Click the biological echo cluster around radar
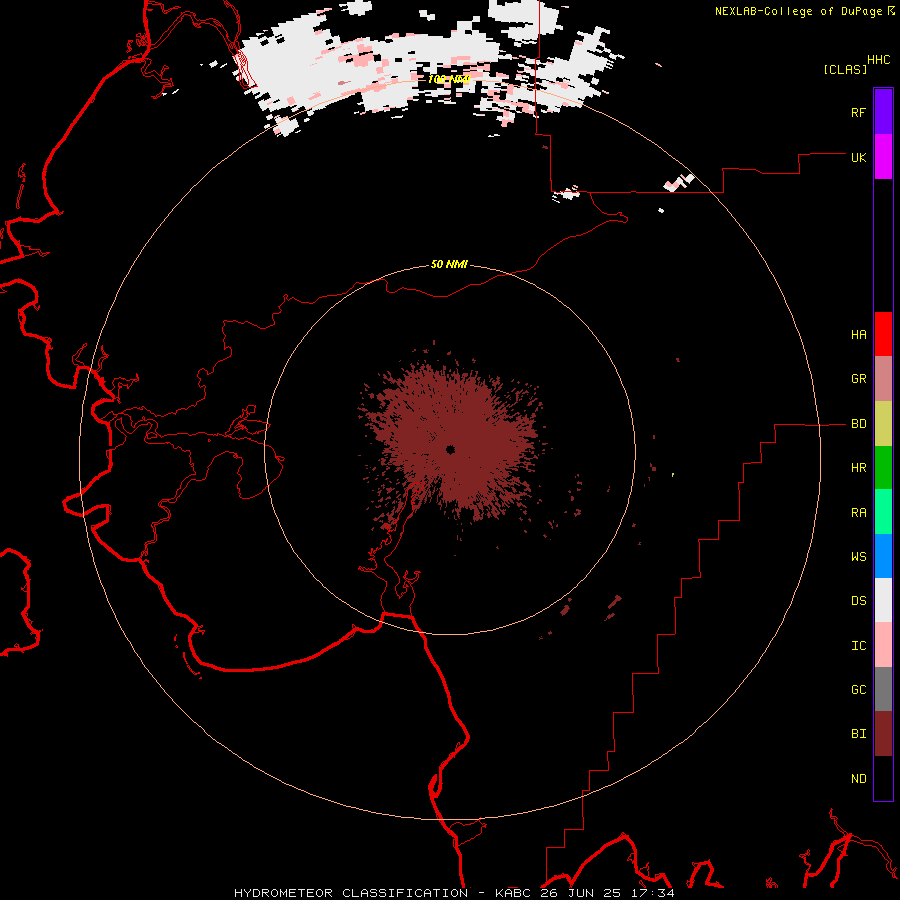900x900 pixels. tap(453, 445)
